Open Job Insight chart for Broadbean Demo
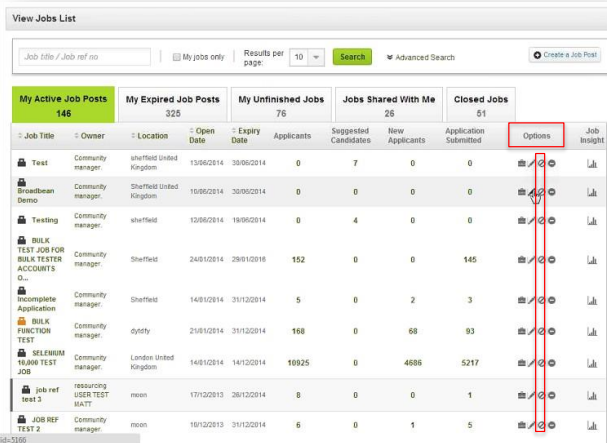607x443 pixels. tap(592, 192)
